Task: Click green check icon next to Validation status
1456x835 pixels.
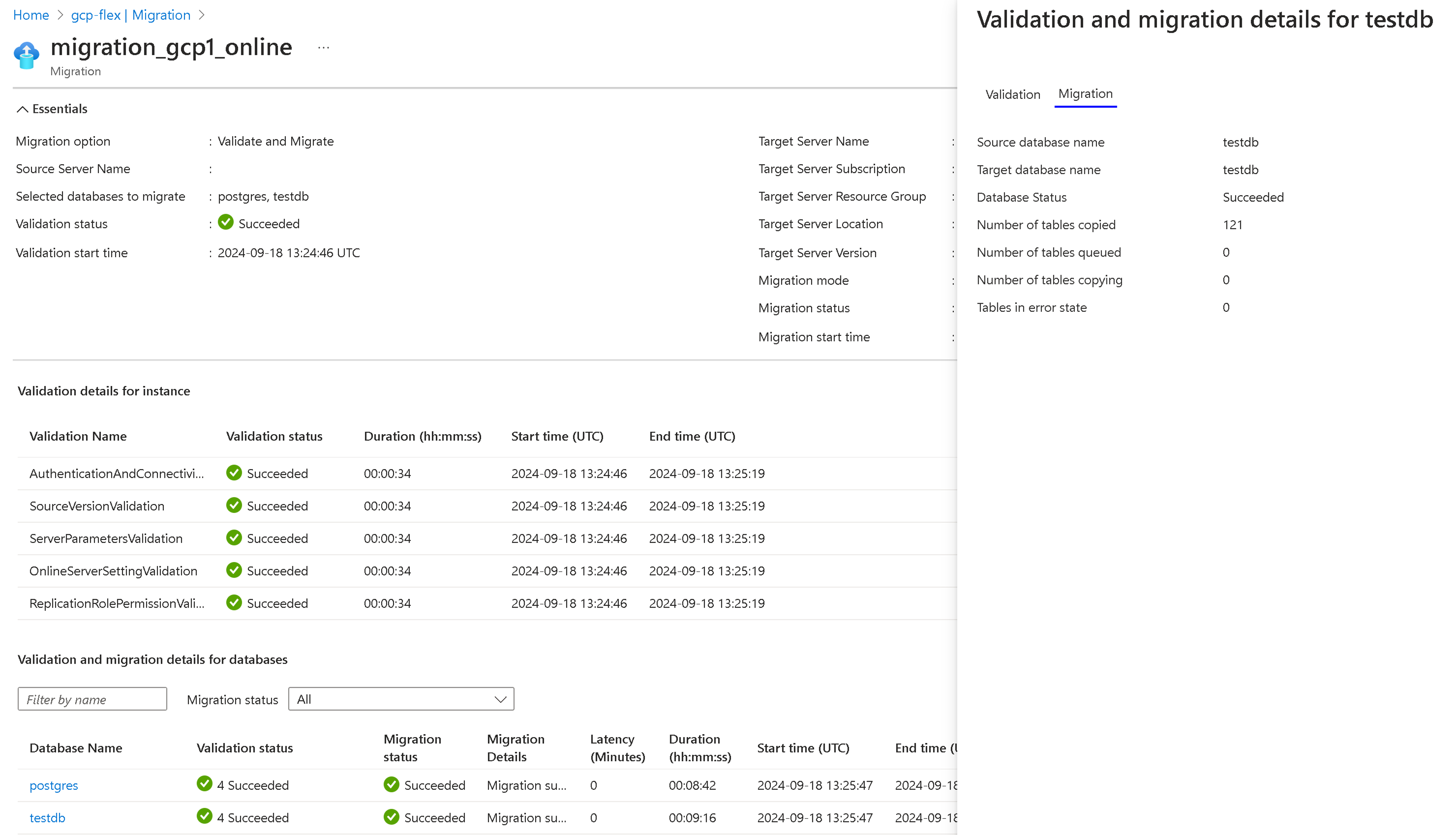Action: (x=226, y=223)
